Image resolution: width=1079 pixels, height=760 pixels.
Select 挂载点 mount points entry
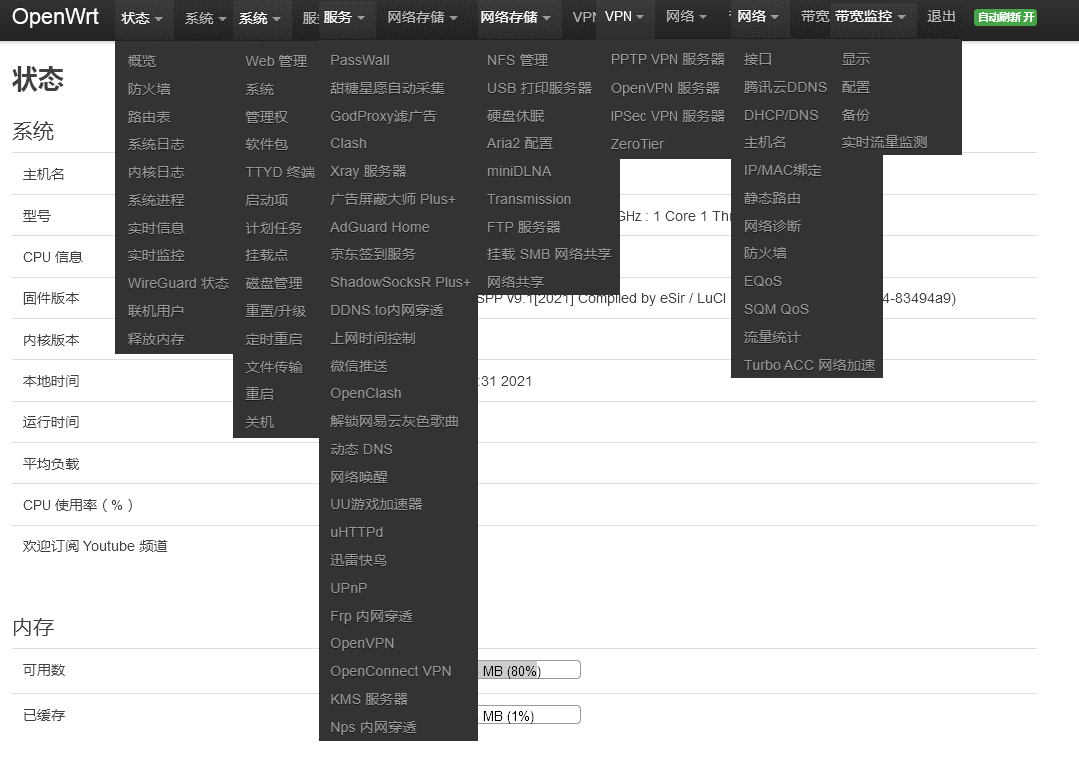coord(266,255)
